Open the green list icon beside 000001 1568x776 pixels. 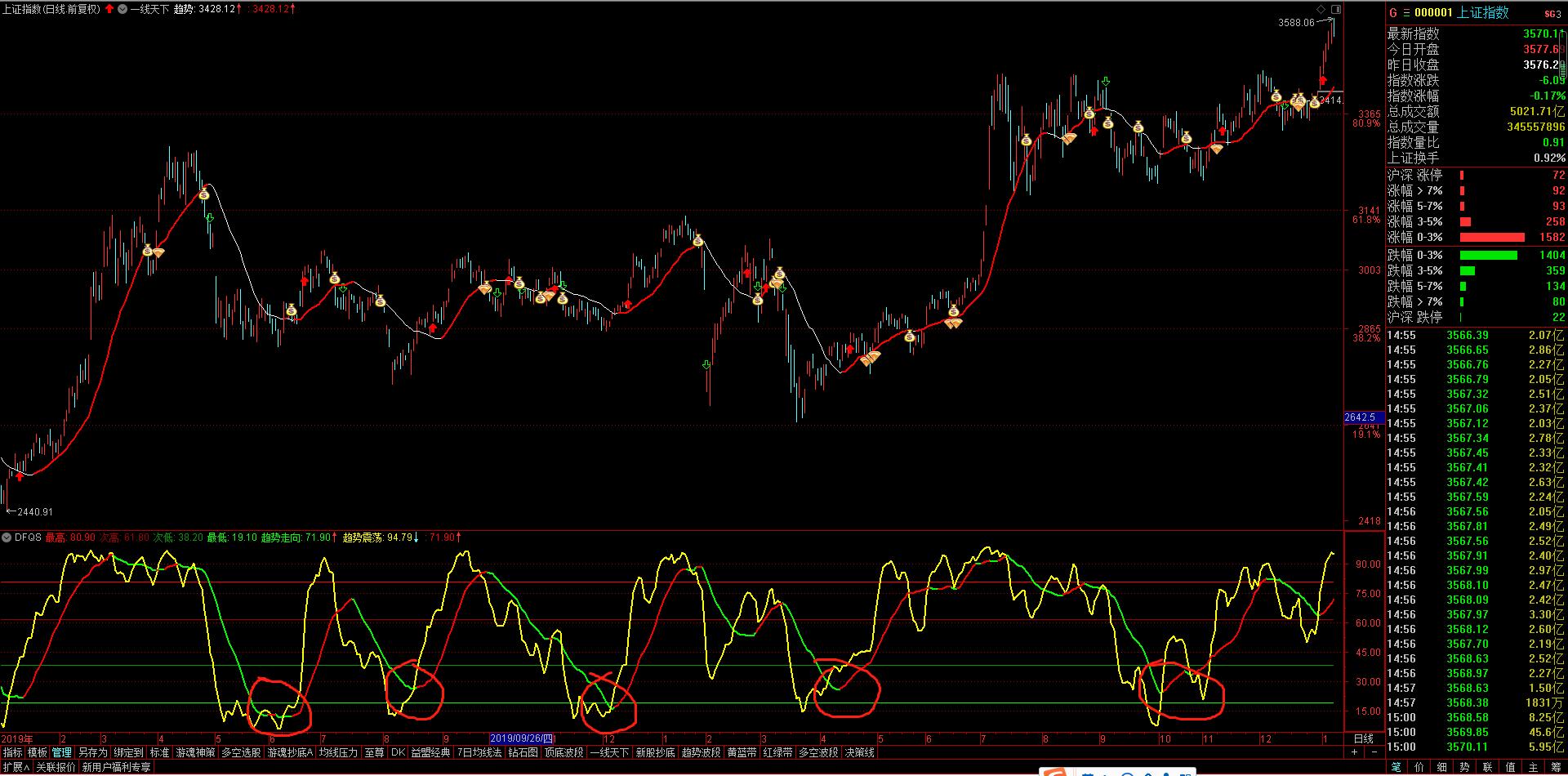(1405, 13)
